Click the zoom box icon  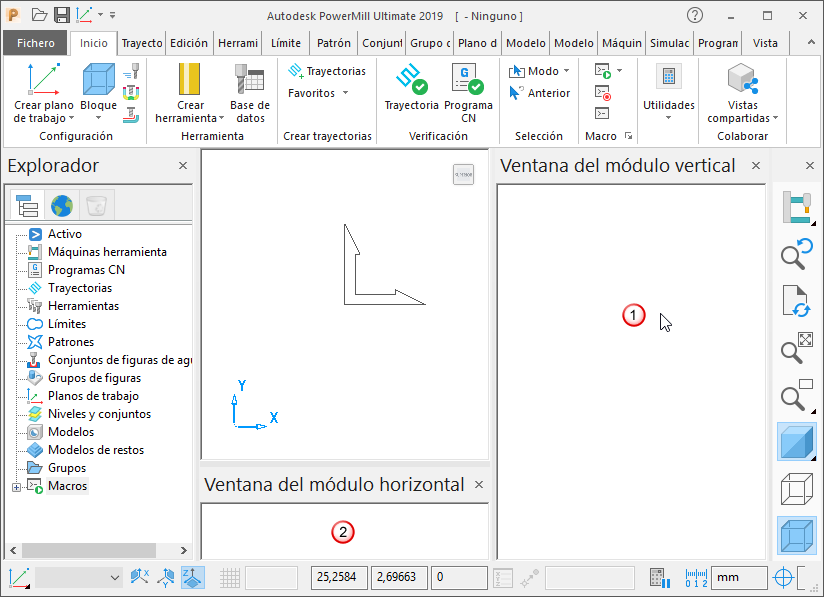pos(797,394)
